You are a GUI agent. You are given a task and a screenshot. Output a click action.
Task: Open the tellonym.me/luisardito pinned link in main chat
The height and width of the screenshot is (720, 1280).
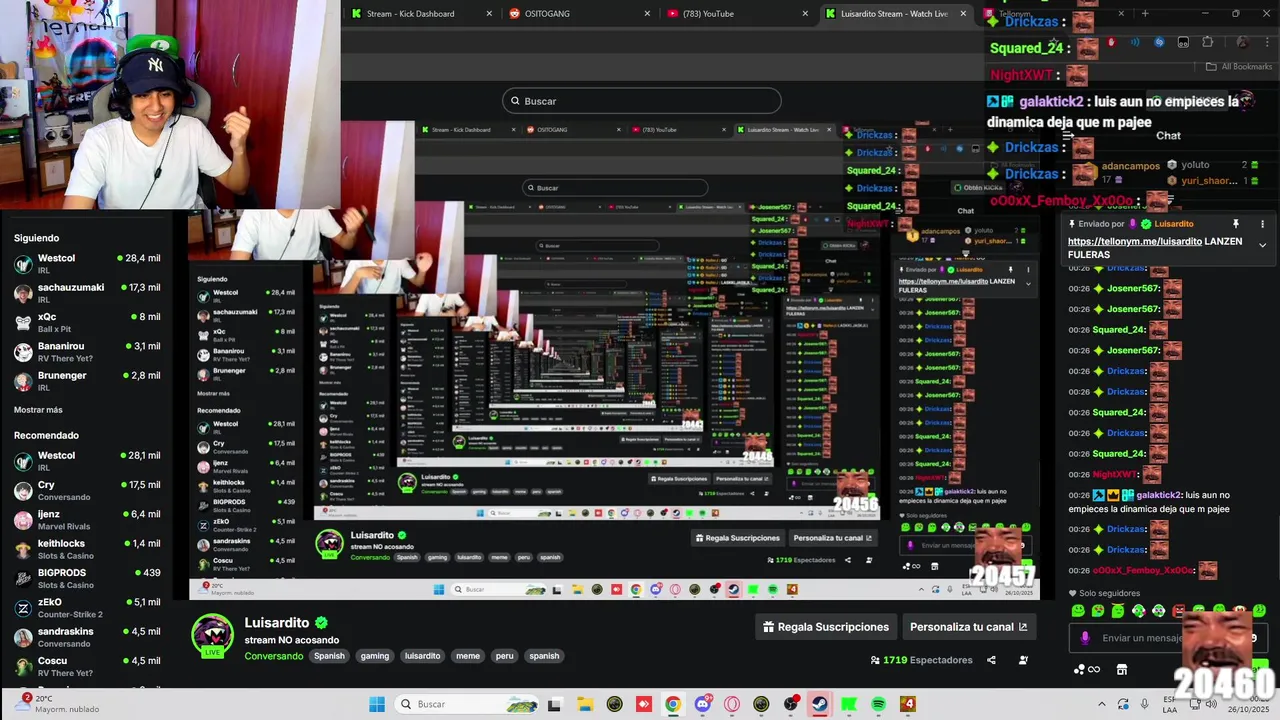[x=1134, y=242]
